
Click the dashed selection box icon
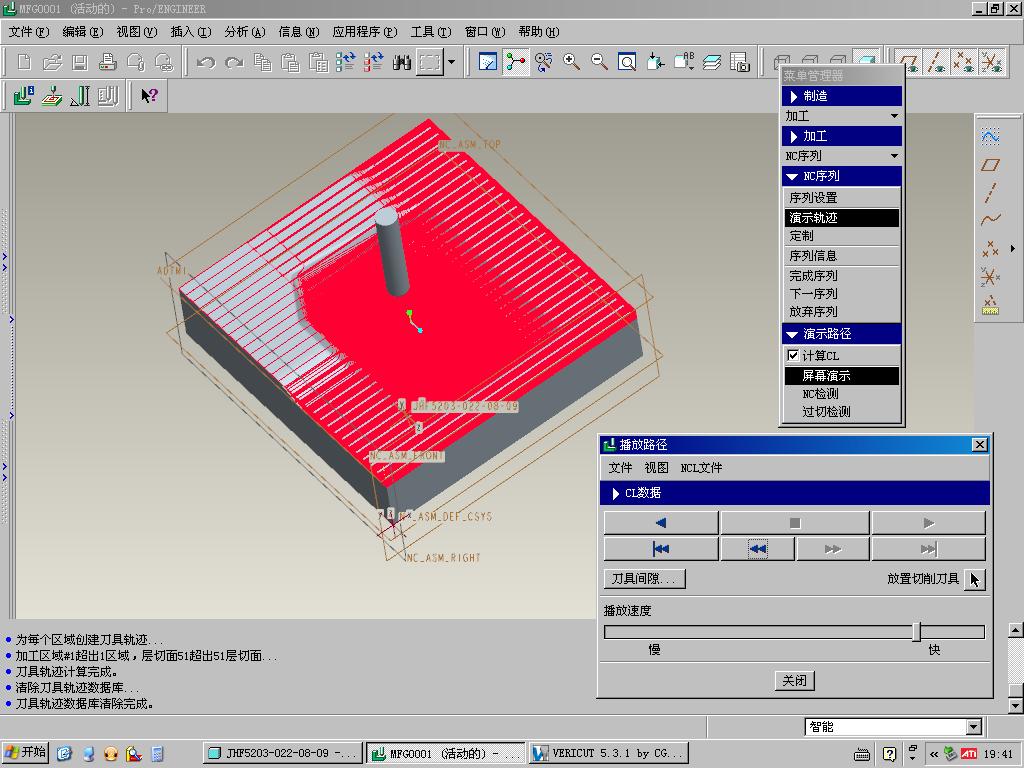430,62
